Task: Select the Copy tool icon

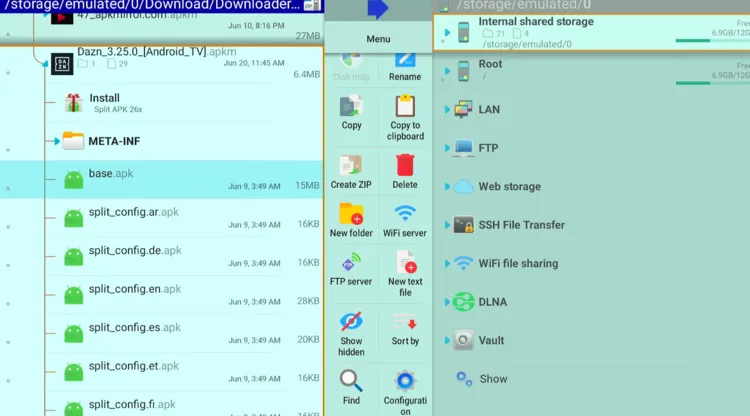Action: coord(351,106)
